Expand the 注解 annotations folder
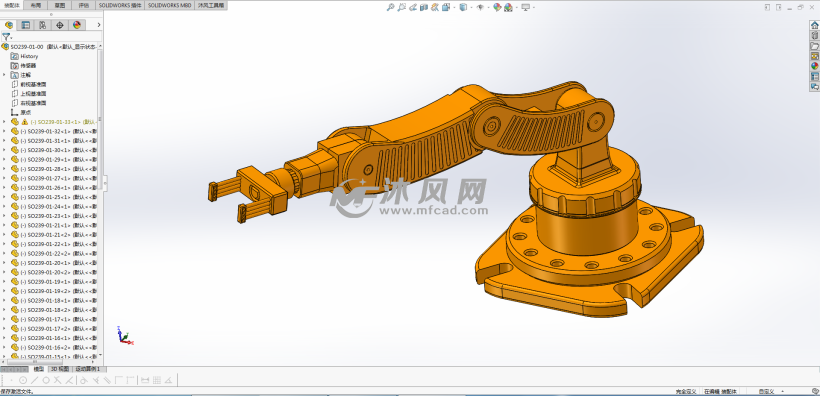820x396 pixels. click(4, 75)
